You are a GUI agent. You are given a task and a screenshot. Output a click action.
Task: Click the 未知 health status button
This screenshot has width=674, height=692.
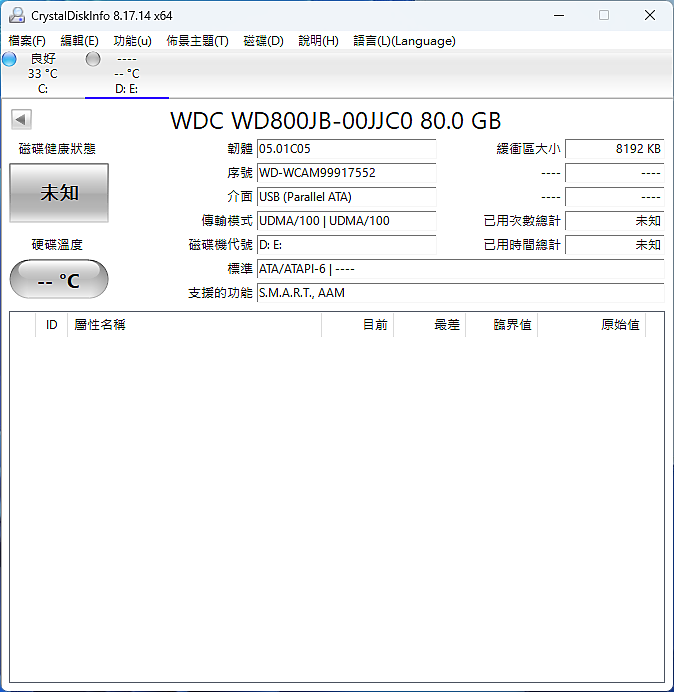pyautogui.click(x=59, y=193)
